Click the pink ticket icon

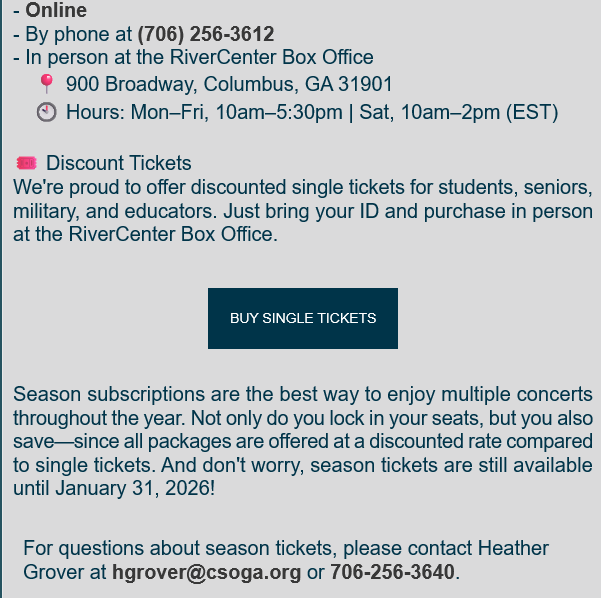[x=26, y=163]
